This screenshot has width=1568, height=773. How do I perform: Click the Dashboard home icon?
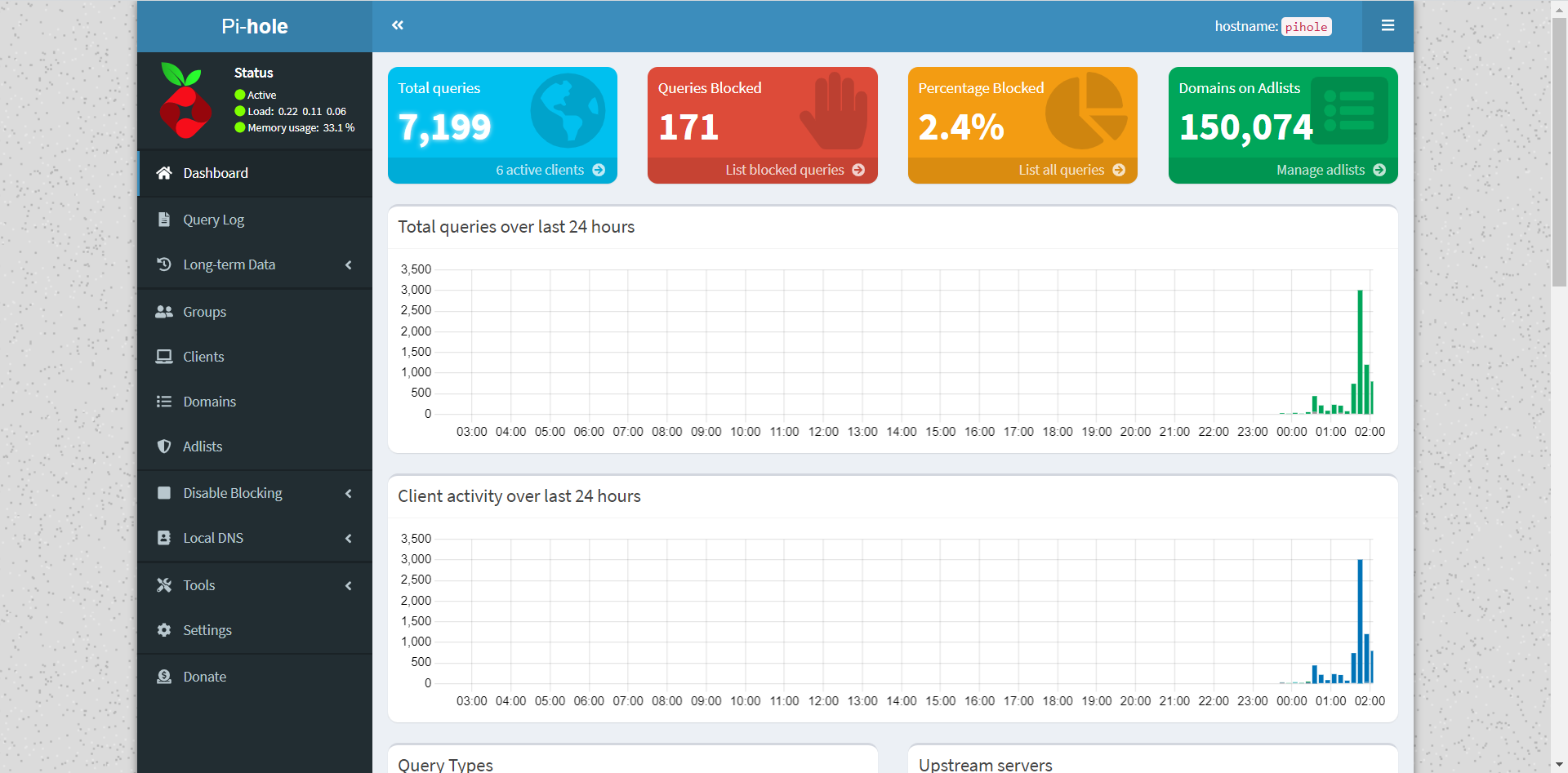coord(164,173)
